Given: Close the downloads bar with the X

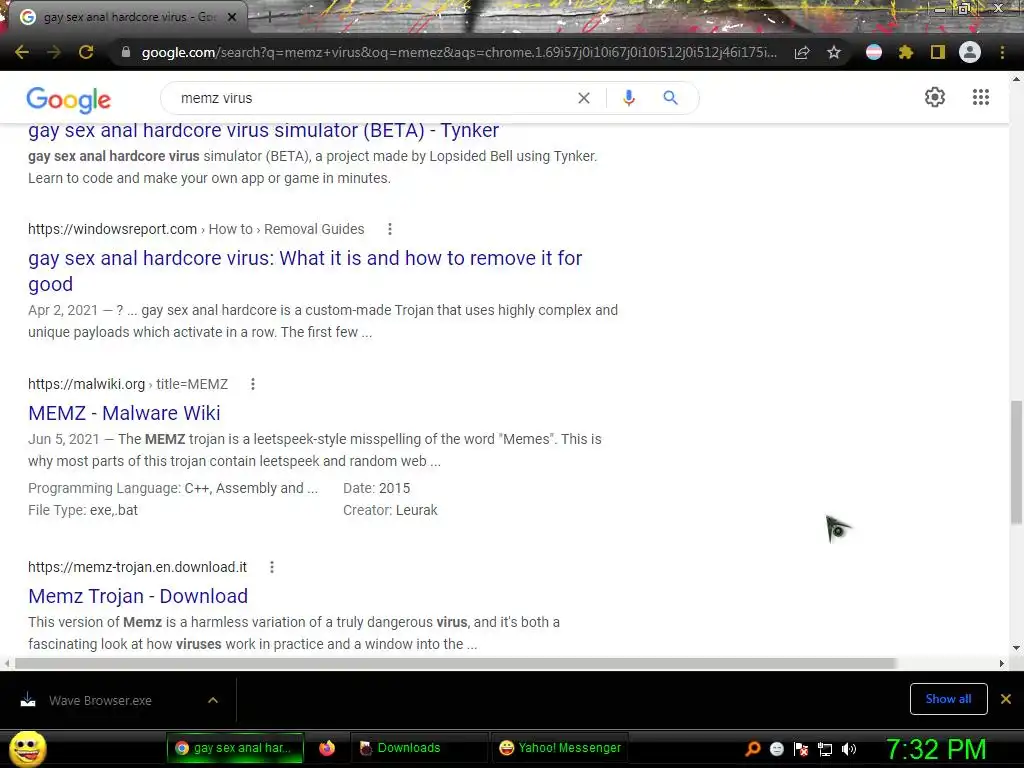Looking at the screenshot, I should click(x=1006, y=699).
